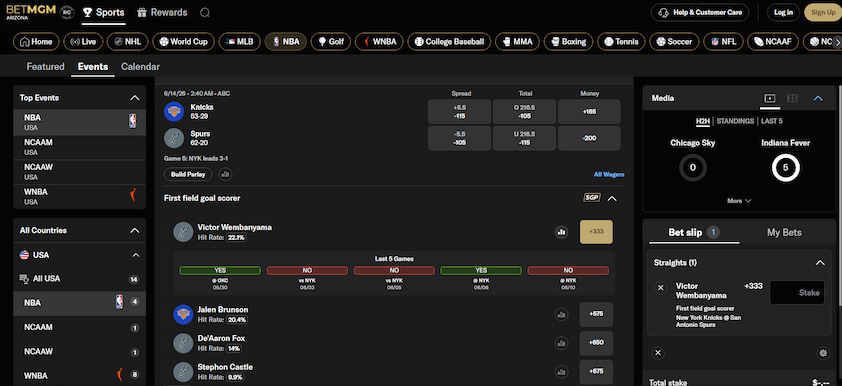Select Jalen Brunson +575 odds
This screenshot has width=842, height=386.
pyautogui.click(x=596, y=314)
